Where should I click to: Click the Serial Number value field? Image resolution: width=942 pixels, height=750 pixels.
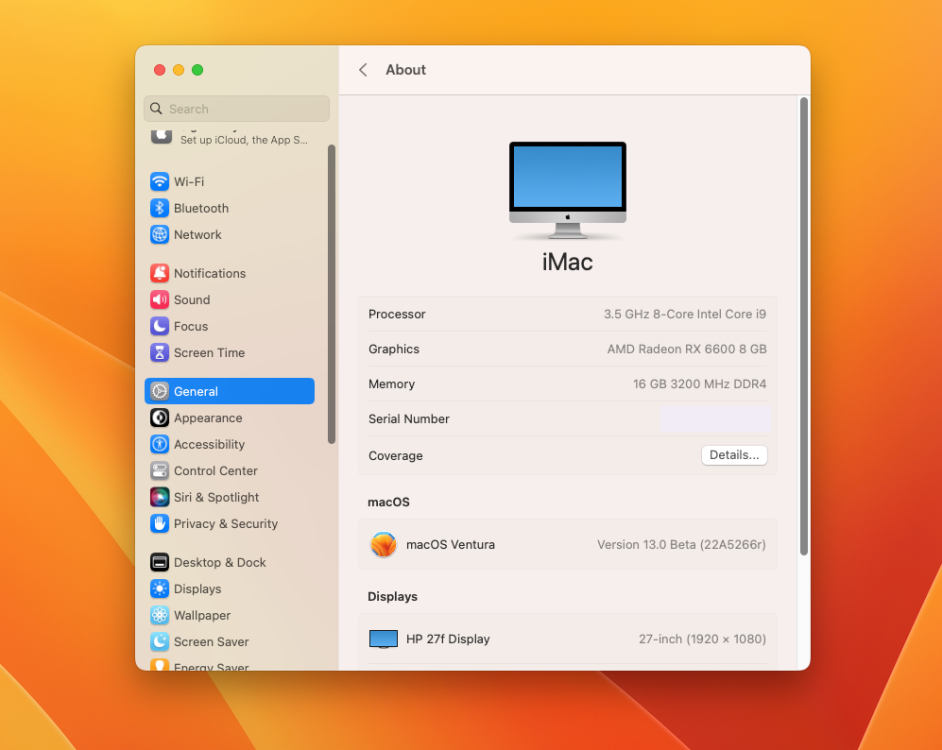point(715,419)
